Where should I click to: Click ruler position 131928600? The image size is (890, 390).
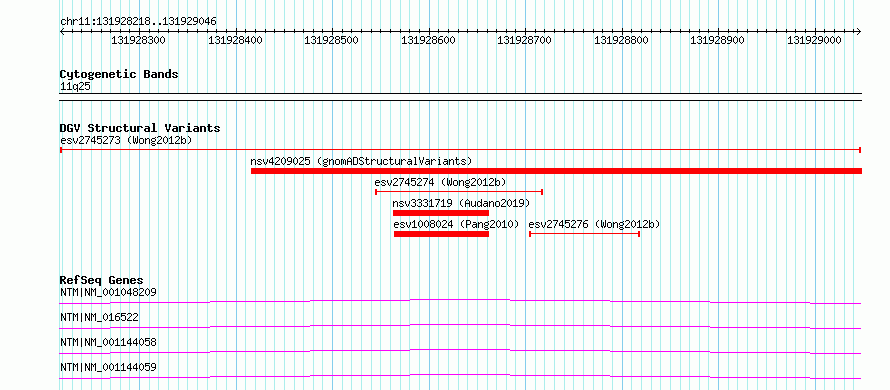428,40
